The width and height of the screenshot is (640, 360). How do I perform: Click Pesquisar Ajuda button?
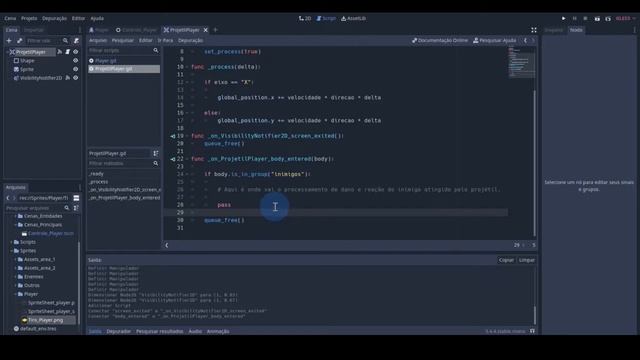494,40
